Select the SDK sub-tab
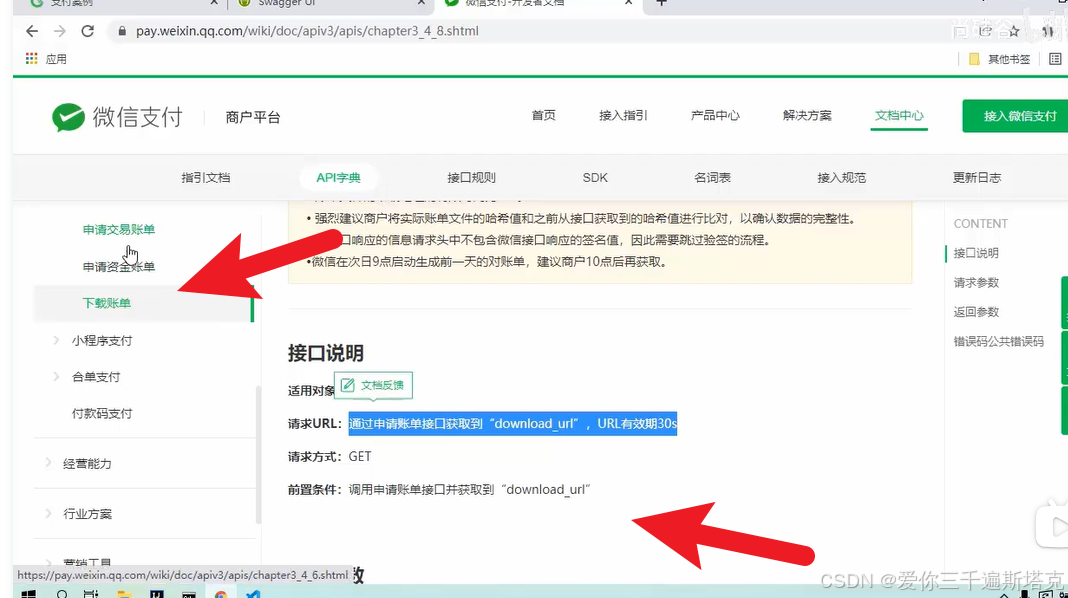Image resolution: width=1068 pixels, height=598 pixels. coord(595,178)
